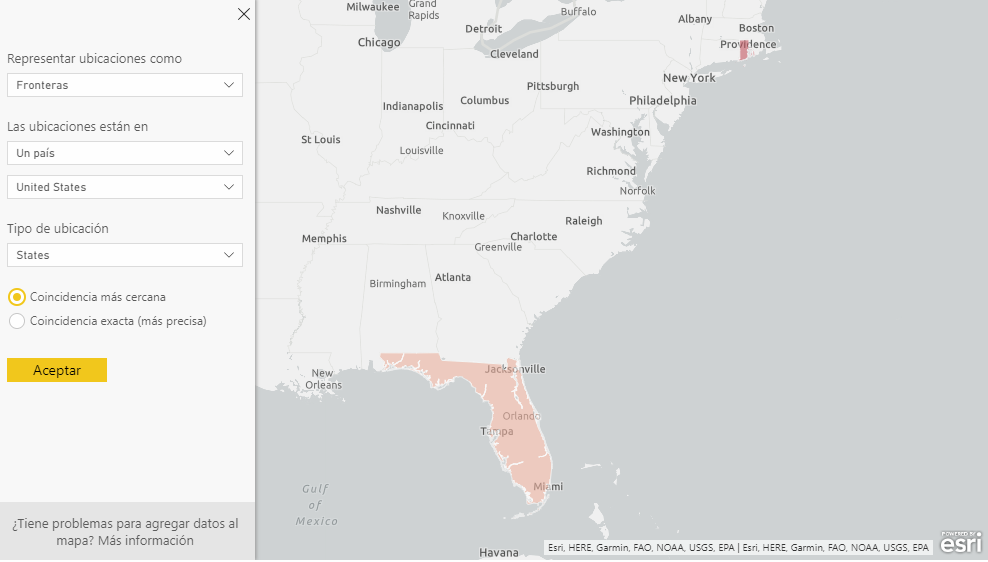Screen dimensions: 988x562
Task: Click the New York map label
Action: pos(689,77)
